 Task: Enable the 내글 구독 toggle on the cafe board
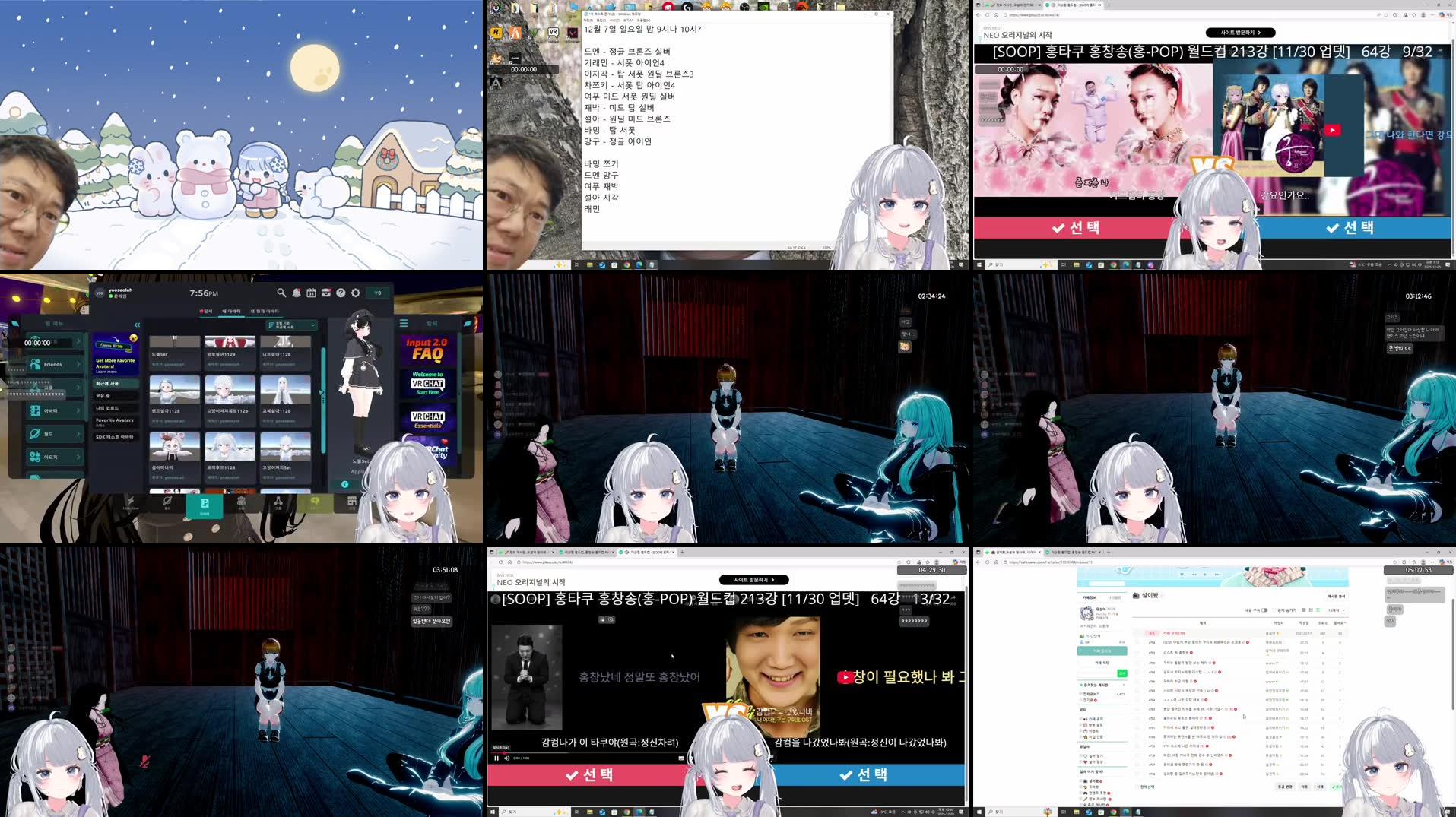coord(1265,611)
